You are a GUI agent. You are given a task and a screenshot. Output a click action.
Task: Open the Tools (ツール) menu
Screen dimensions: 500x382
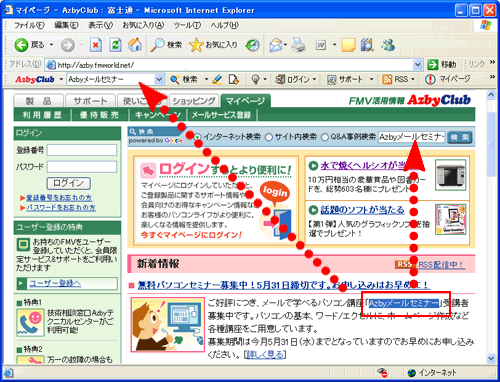187,25
